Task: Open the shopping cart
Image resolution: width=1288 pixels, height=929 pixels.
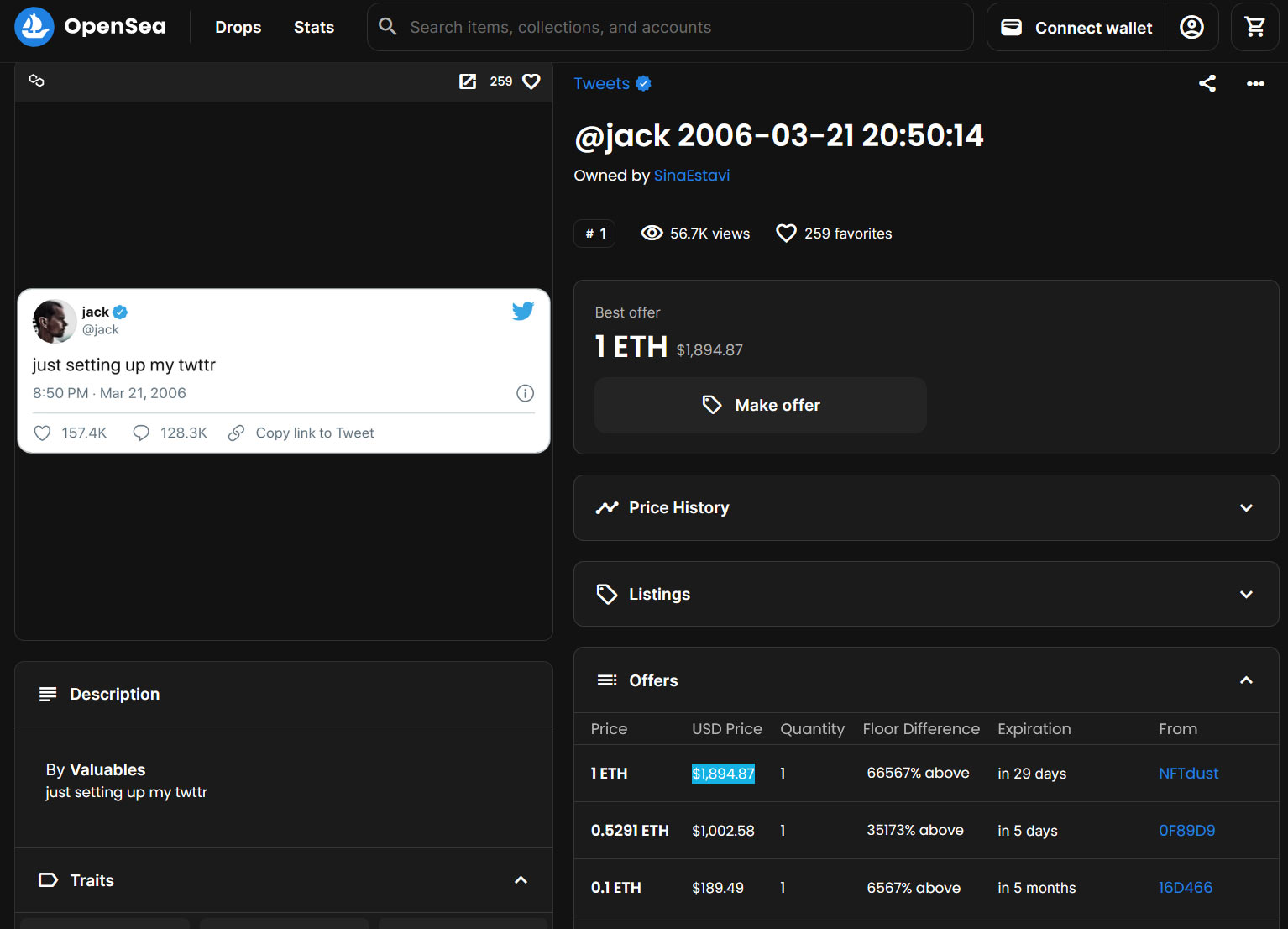Action: (x=1255, y=27)
